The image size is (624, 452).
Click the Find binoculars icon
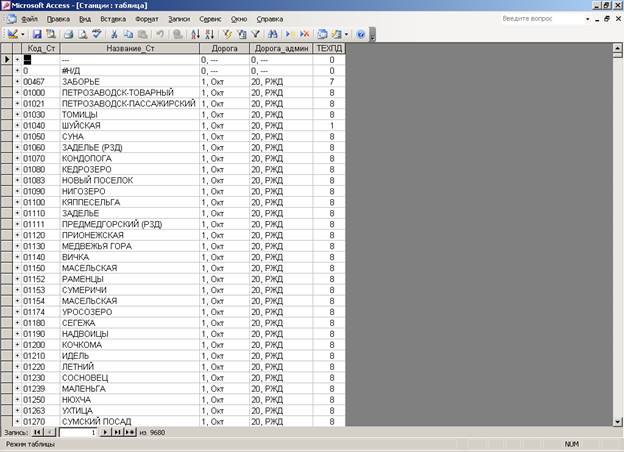pyautogui.click(x=272, y=34)
